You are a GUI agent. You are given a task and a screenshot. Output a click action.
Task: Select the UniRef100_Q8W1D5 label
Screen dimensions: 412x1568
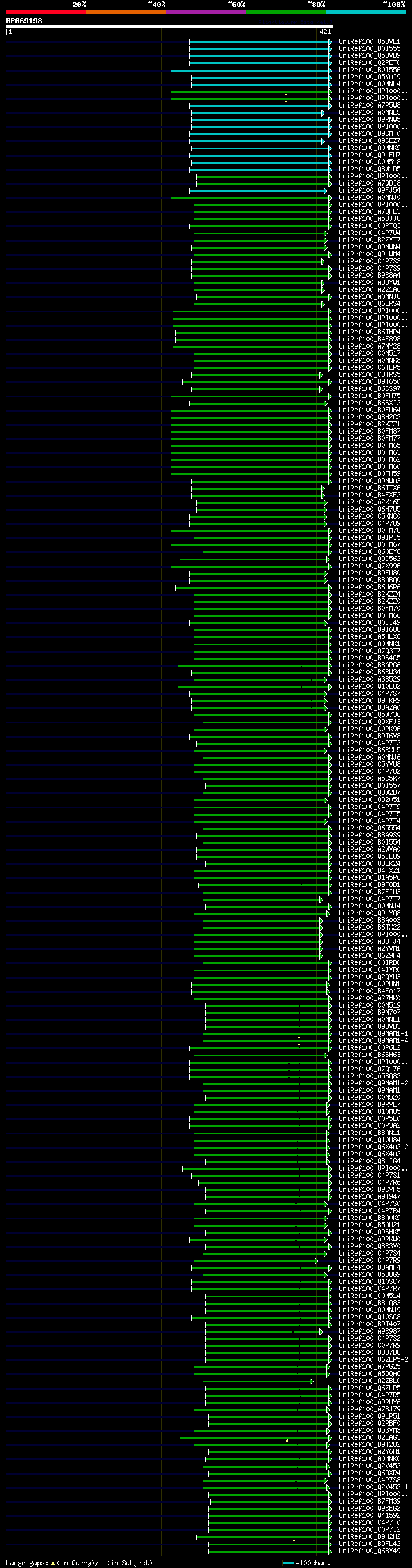pos(370,169)
